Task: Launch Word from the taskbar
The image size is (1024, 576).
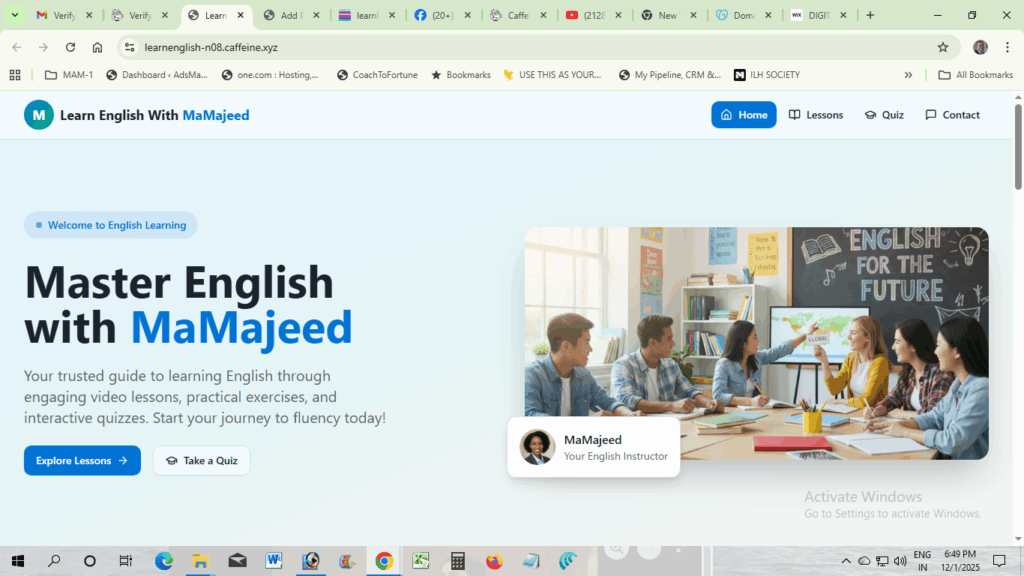Action: (x=274, y=560)
